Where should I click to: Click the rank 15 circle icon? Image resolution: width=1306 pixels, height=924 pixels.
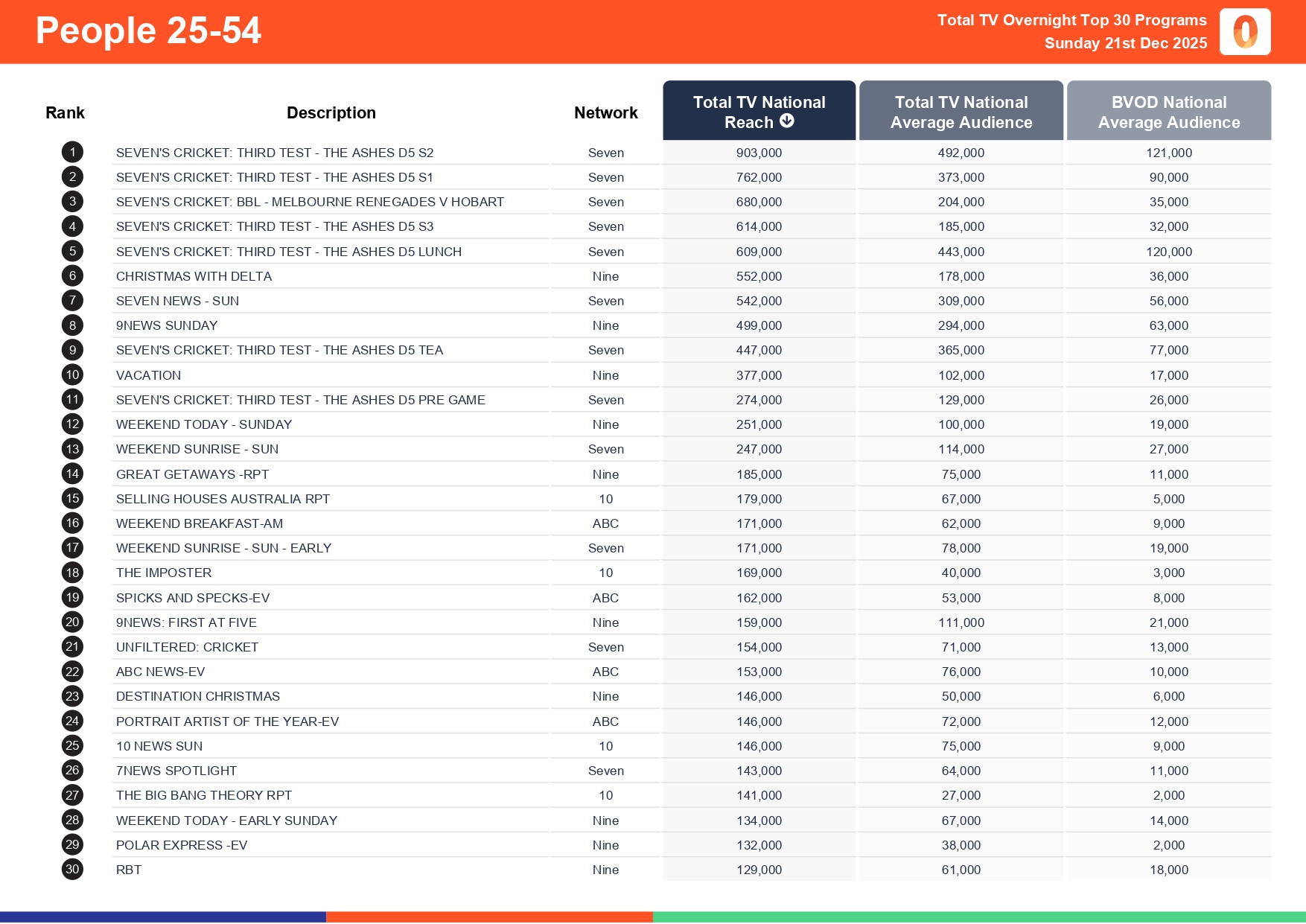coord(71,498)
